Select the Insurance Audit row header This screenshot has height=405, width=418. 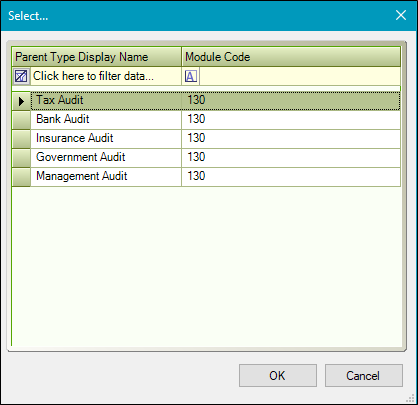tap(21, 139)
